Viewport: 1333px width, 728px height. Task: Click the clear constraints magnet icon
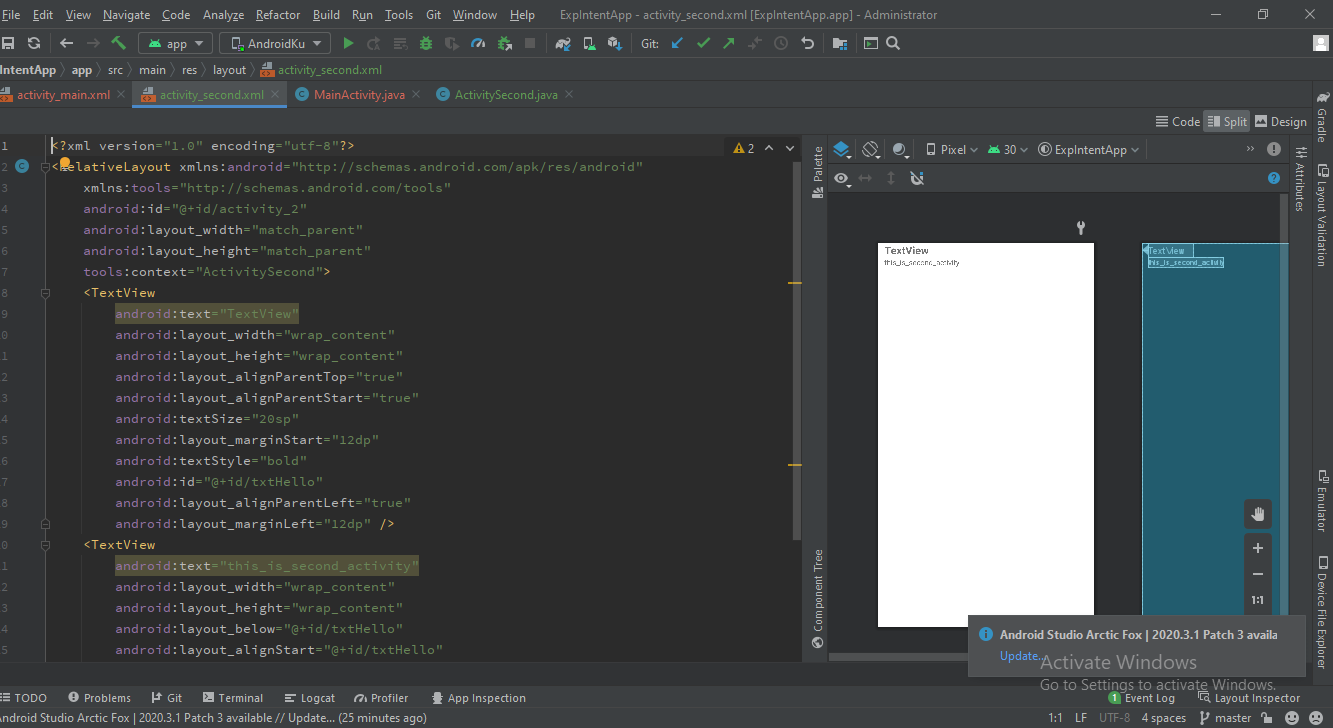click(917, 178)
